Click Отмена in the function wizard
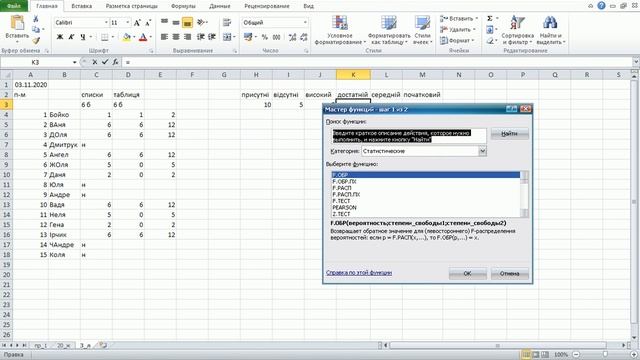The height and width of the screenshot is (360, 640). (x=509, y=273)
